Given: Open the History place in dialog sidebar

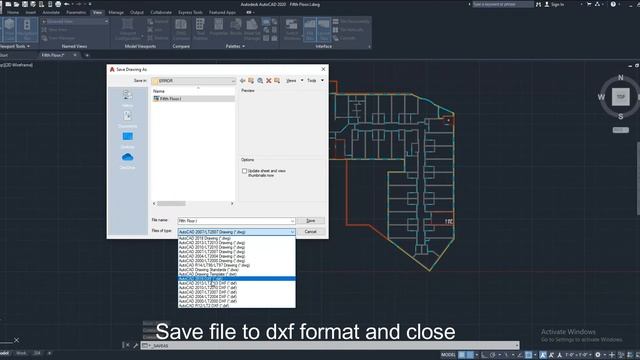Looking at the screenshot, I should point(127,98).
